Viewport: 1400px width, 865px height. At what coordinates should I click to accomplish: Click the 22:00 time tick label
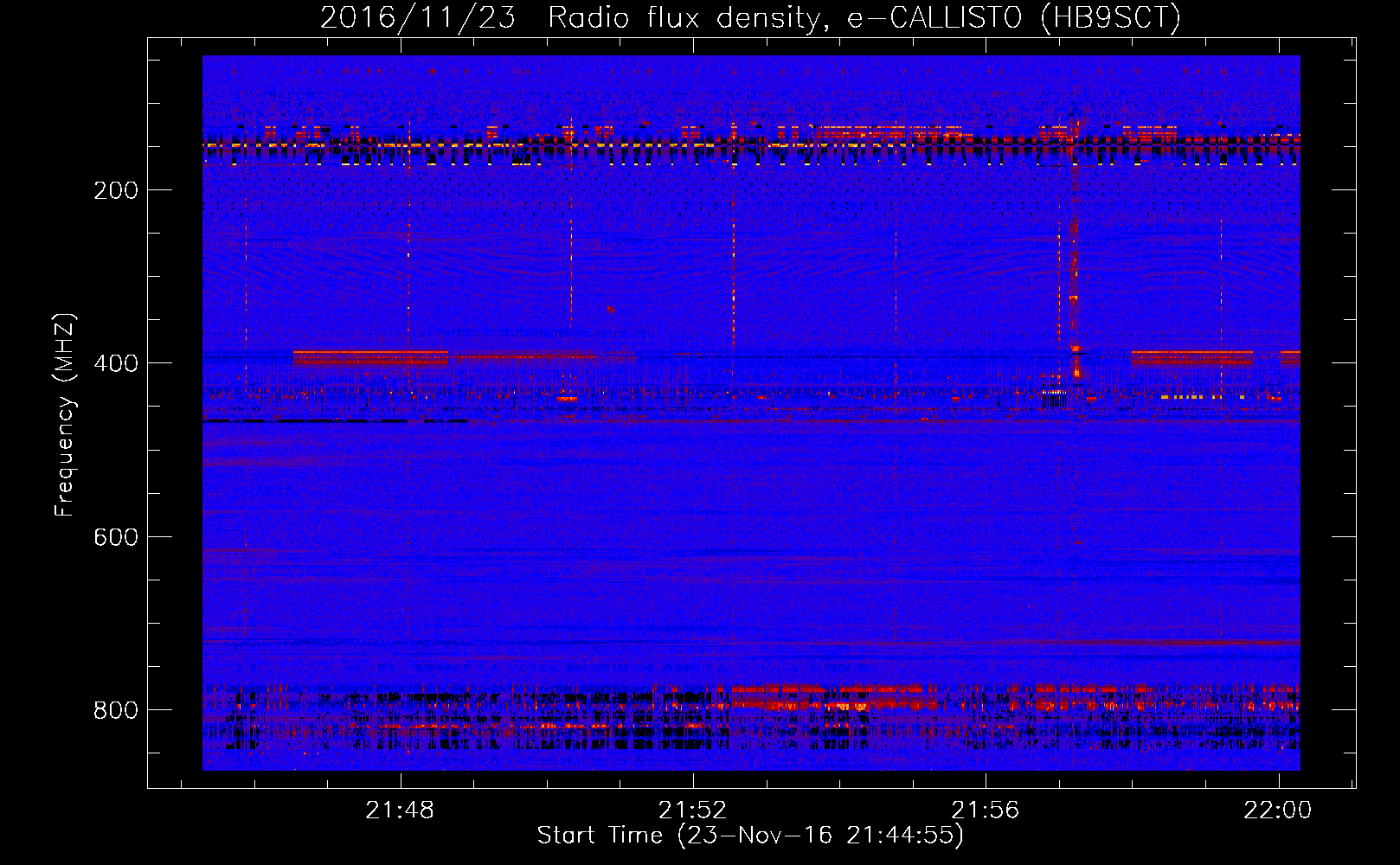coord(1278,811)
